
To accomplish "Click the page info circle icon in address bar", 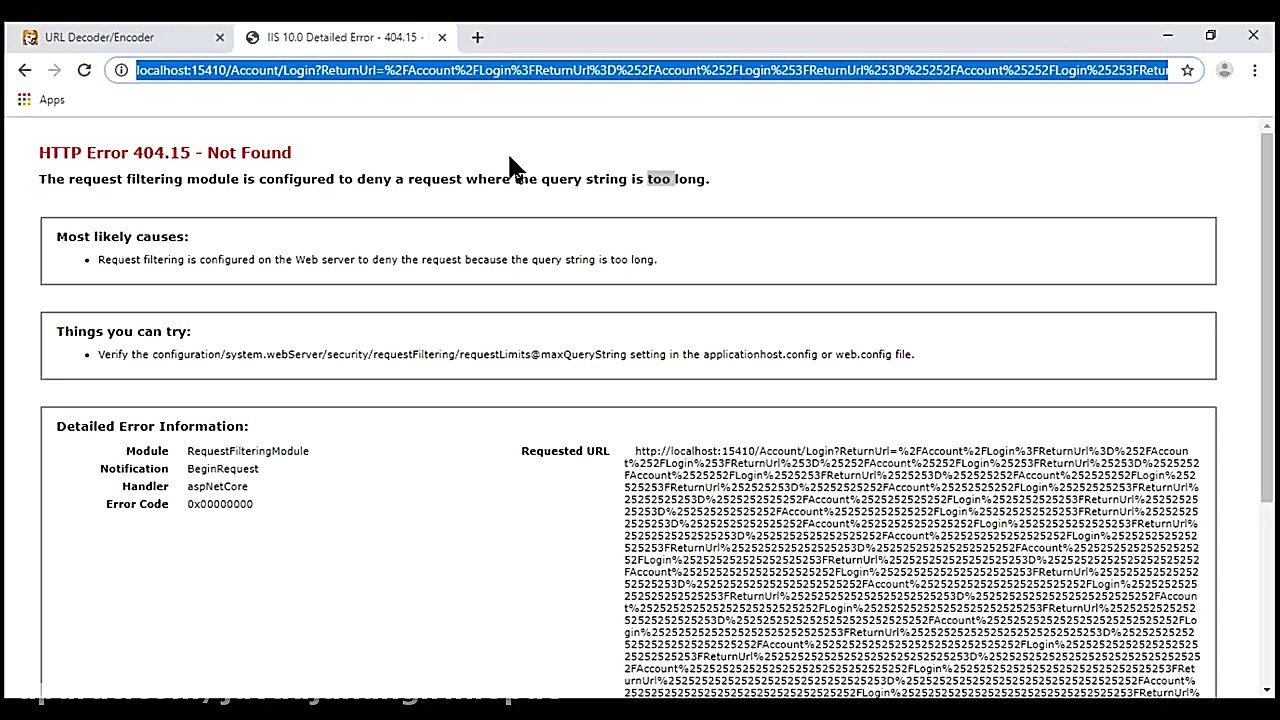I will click(122, 70).
